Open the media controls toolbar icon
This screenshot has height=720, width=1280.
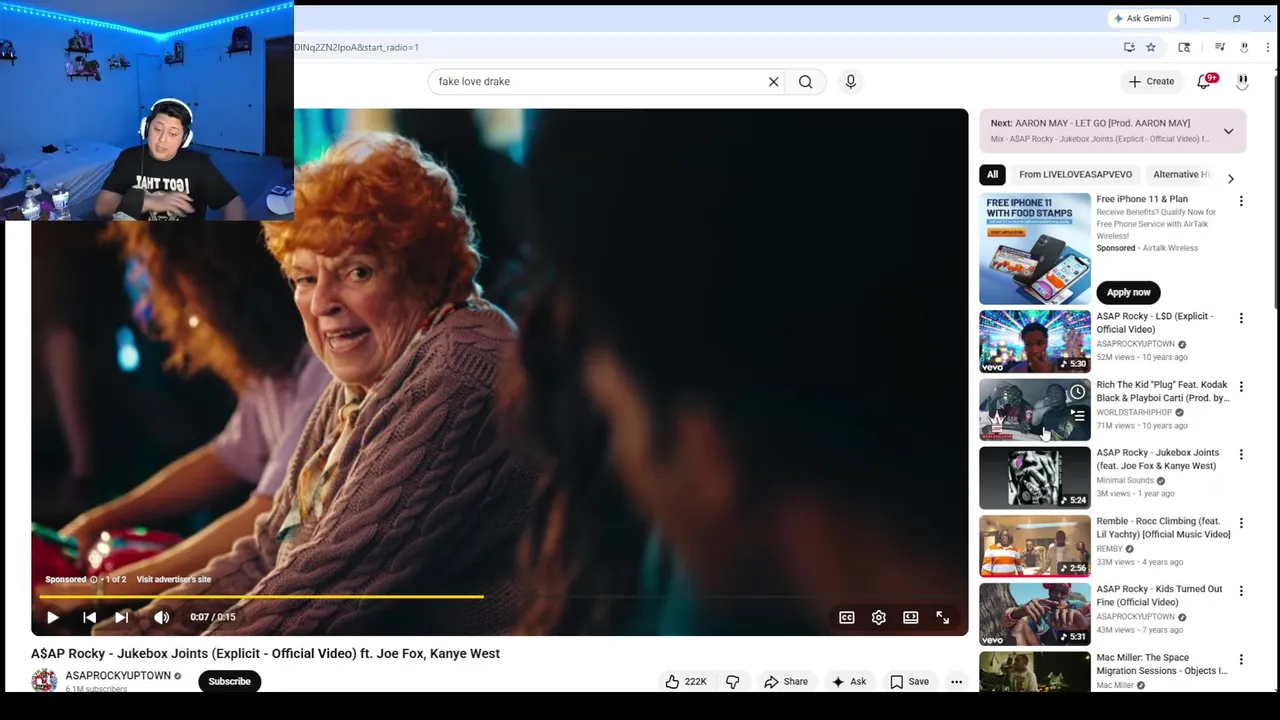click(x=1220, y=47)
